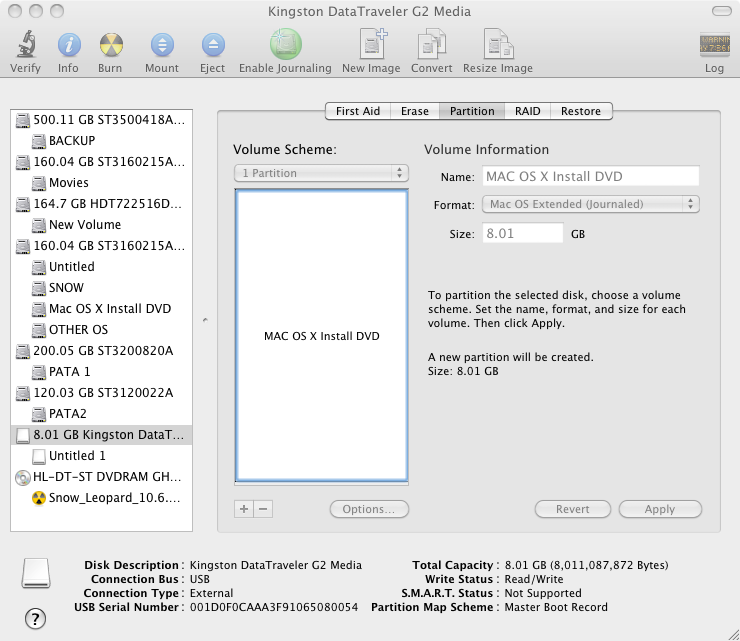The height and width of the screenshot is (641, 740).
Task: Open the Log toolbar icon
Action: click(x=714, y=45)
